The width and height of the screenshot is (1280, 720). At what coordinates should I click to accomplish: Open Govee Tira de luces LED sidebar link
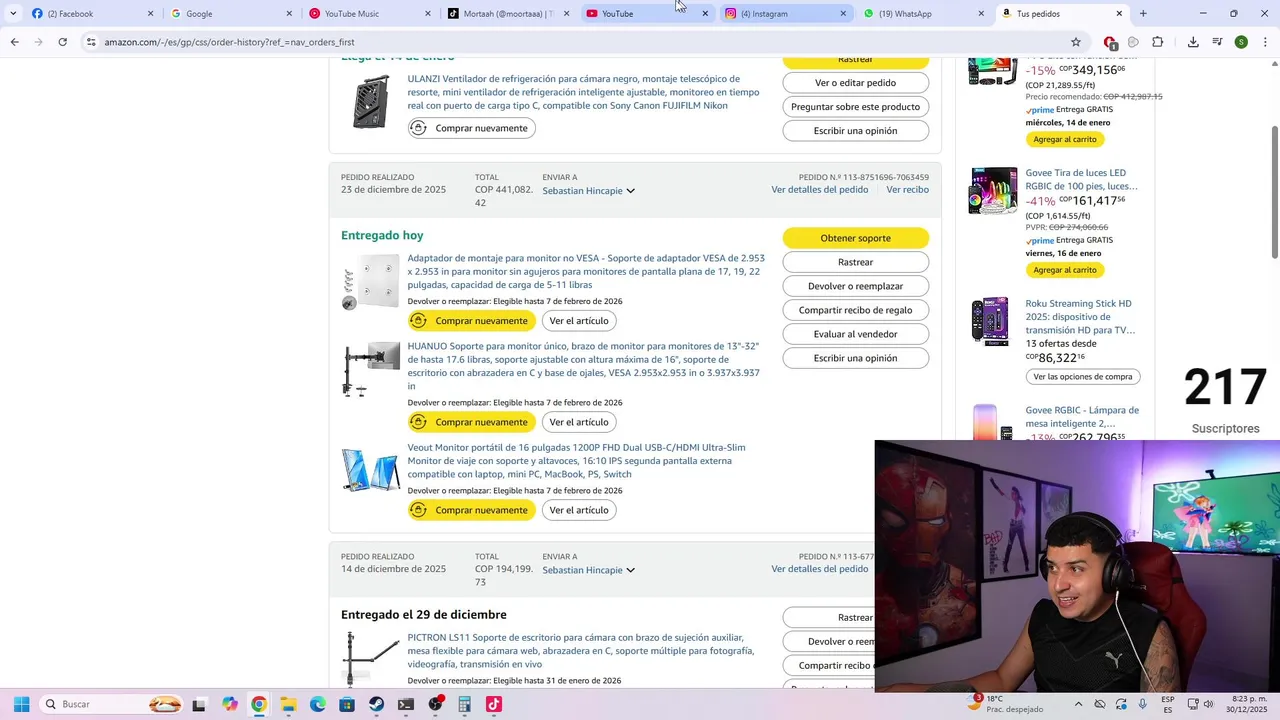pyautogui.click(x=1081, y=179)
